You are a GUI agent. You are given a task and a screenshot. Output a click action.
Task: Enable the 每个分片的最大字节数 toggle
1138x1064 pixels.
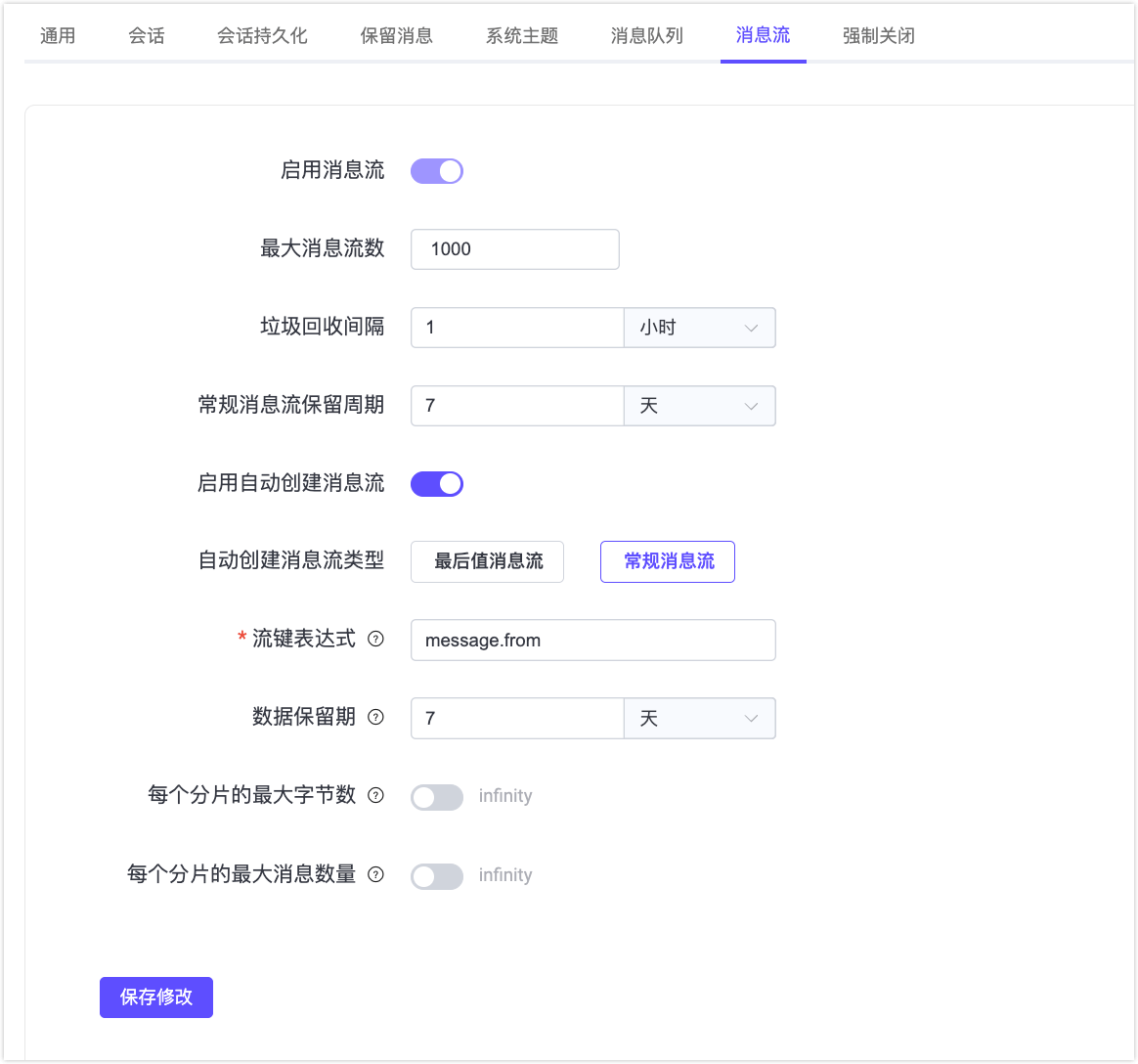coord(436,796)
